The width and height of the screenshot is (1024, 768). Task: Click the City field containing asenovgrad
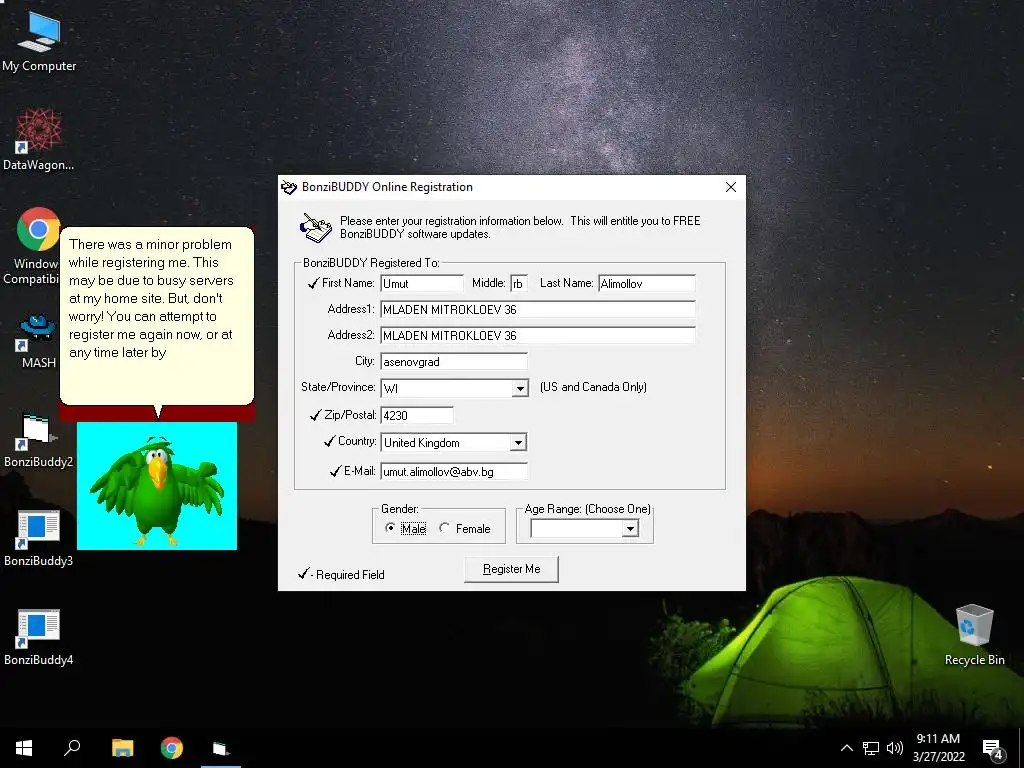[454, 362]
